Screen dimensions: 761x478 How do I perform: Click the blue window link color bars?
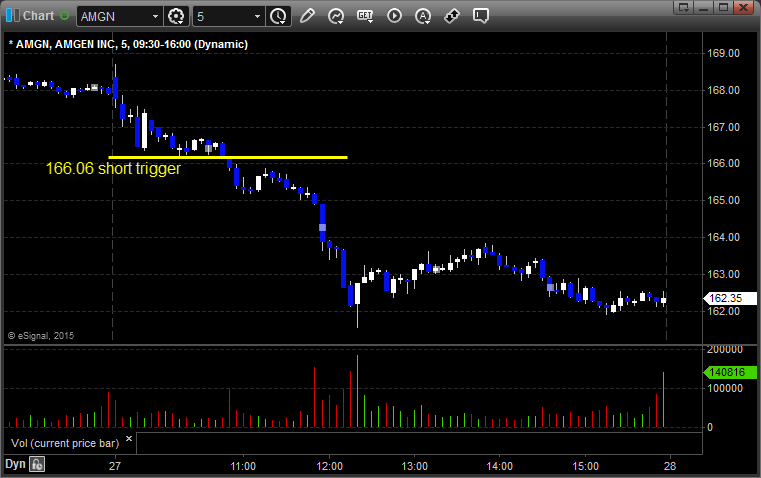13,16
